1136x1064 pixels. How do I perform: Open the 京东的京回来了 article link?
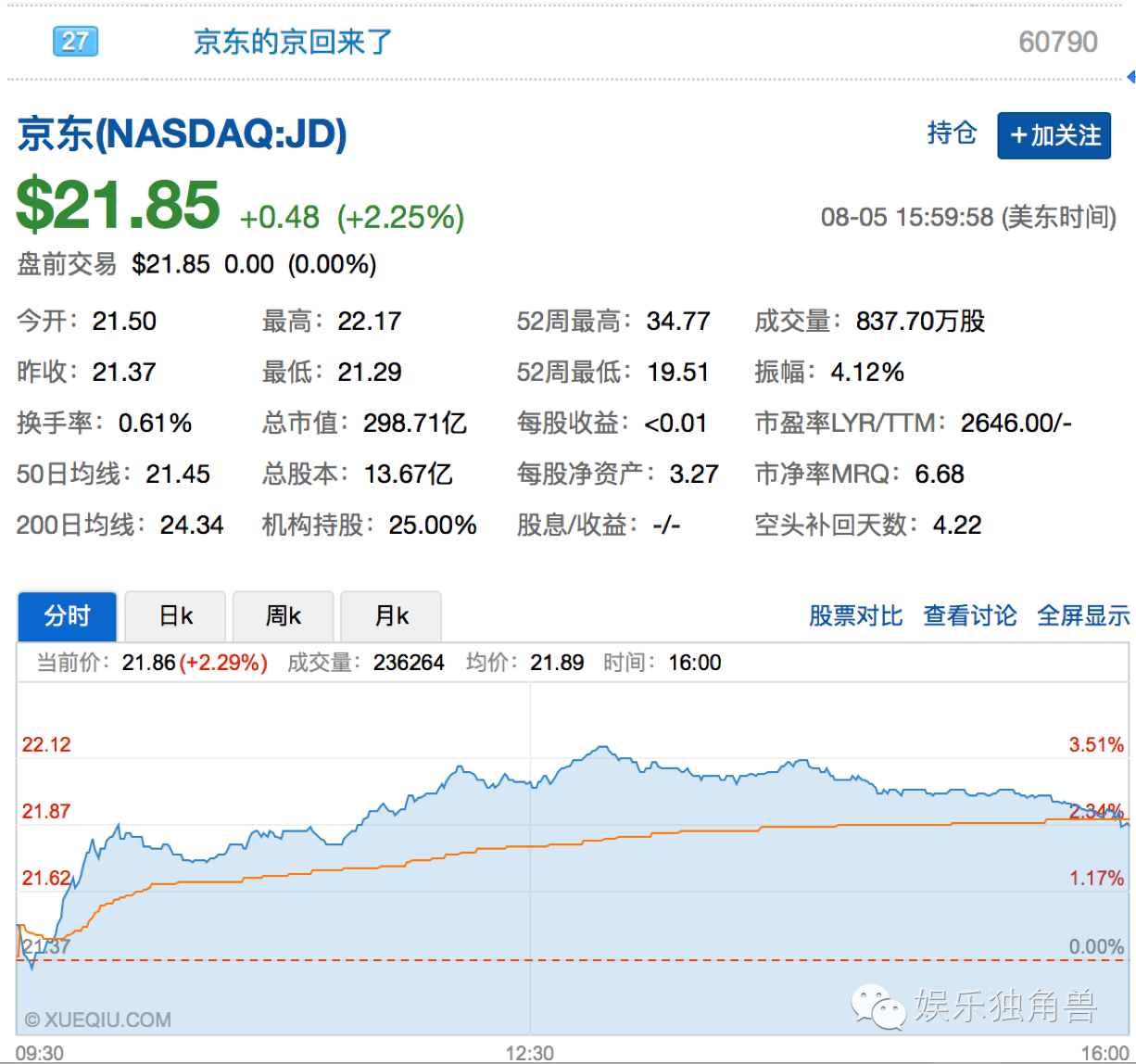click(x=294, y=42)
